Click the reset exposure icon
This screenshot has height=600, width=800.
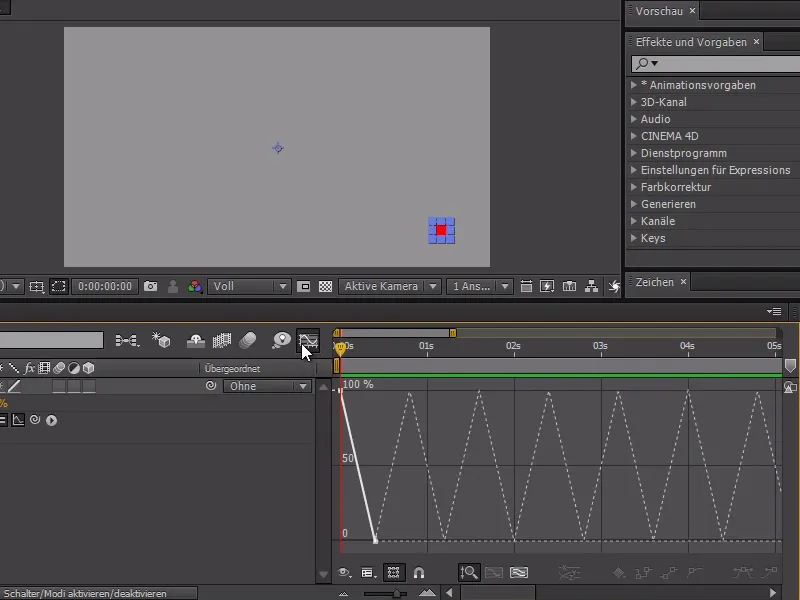pyautogui.click(x=614, y=286)
